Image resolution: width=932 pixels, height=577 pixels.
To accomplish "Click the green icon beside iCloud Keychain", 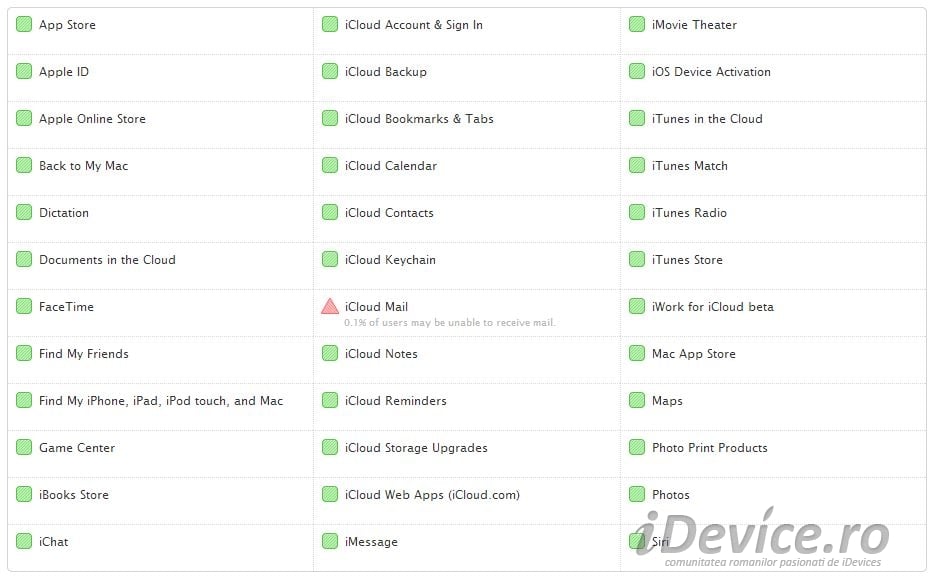I will (x=330, y=259).
